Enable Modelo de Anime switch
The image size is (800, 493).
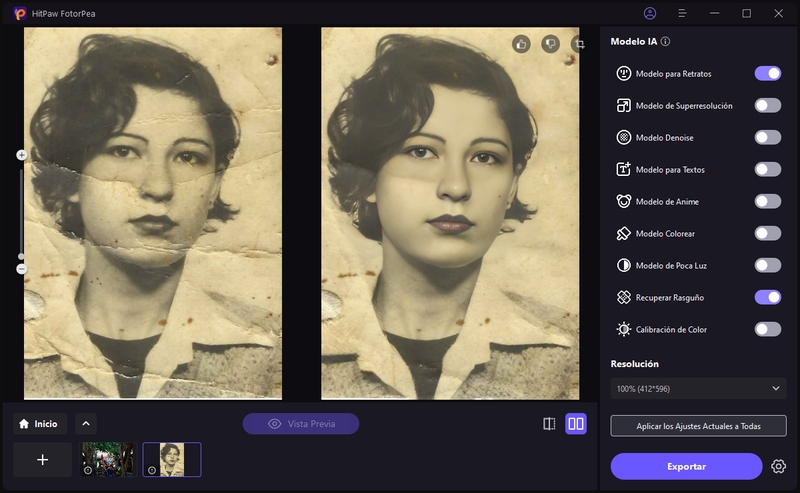(x=768, y=201)
